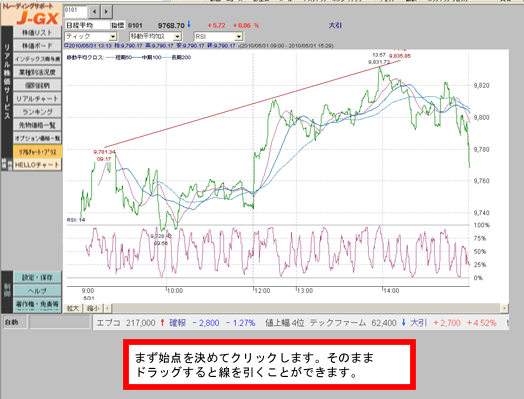Go to next symbol with right arrow
This screenshot has height=399, width=524.
click(x=106, y=12)
